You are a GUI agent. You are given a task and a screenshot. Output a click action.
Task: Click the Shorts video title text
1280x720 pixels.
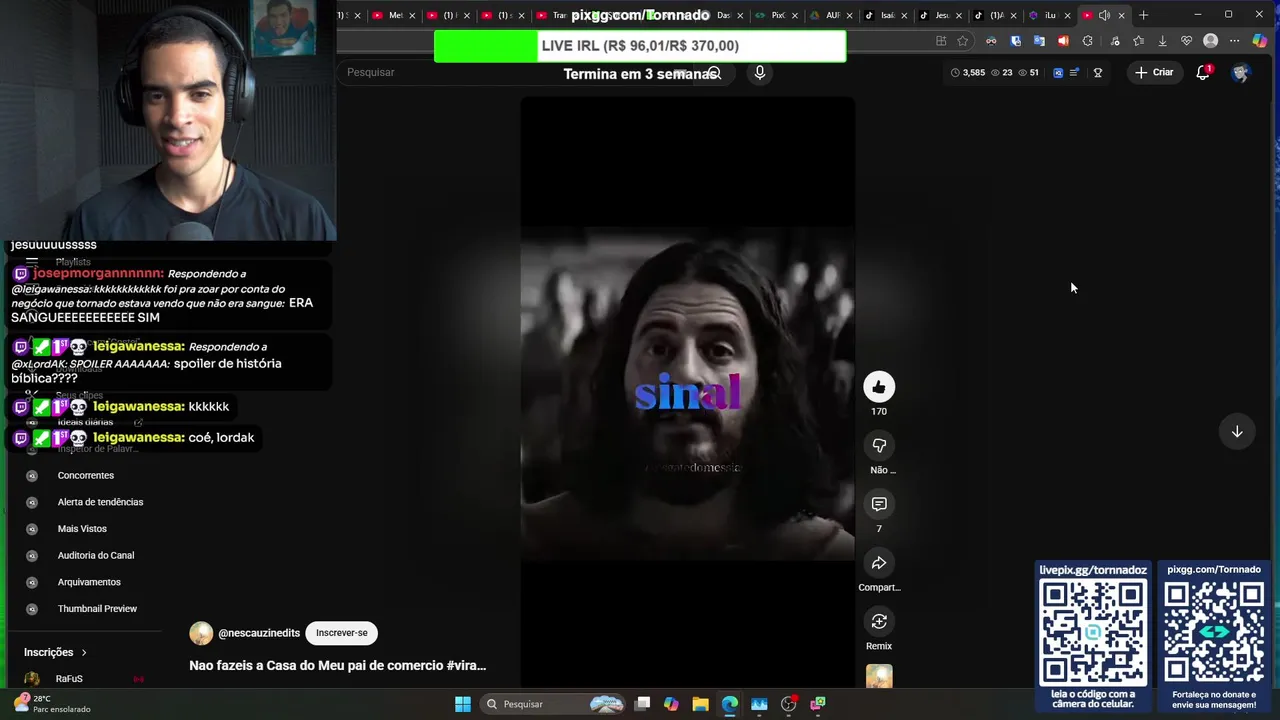(338, 665)
